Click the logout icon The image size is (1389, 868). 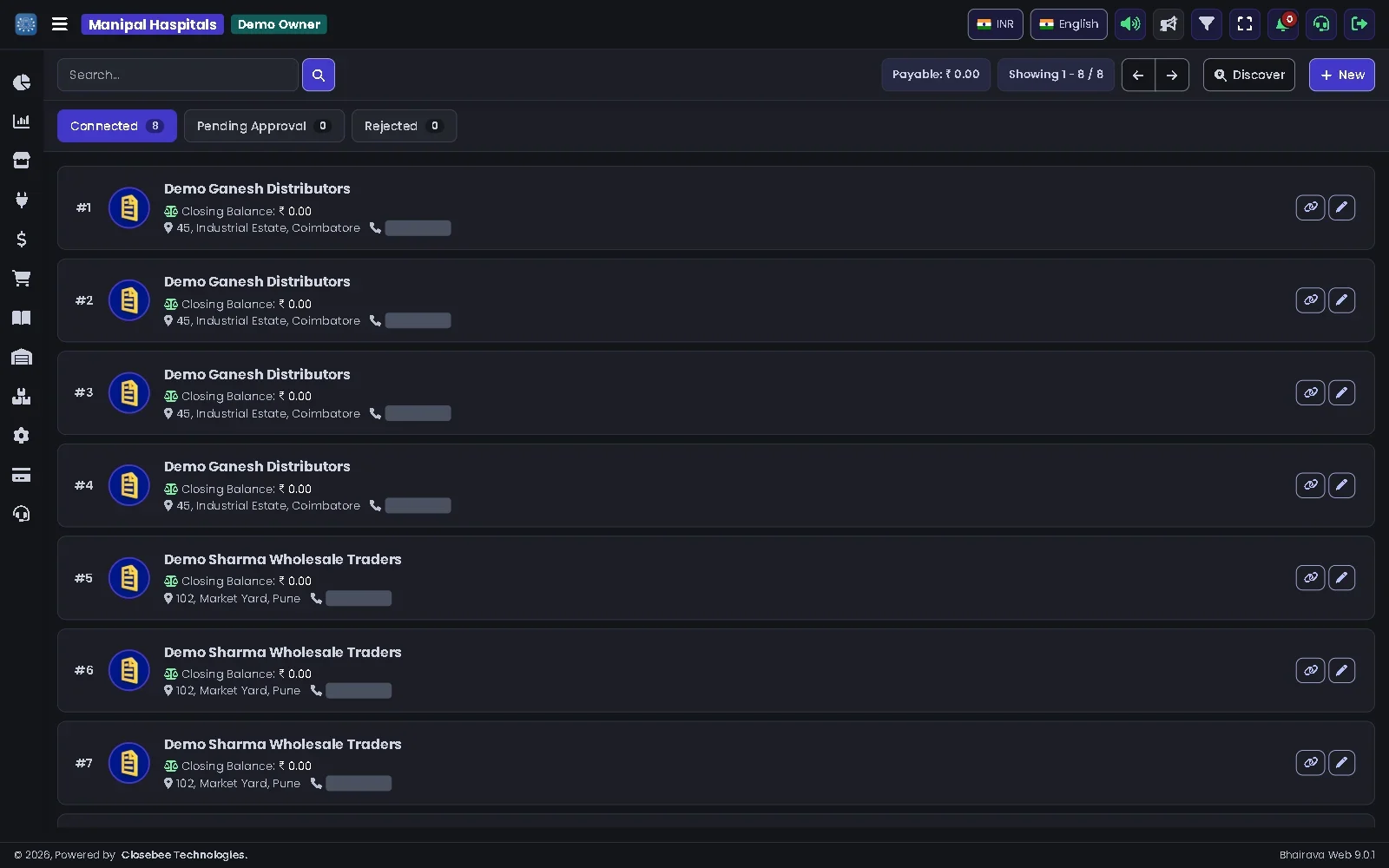tap(1359, 24)
